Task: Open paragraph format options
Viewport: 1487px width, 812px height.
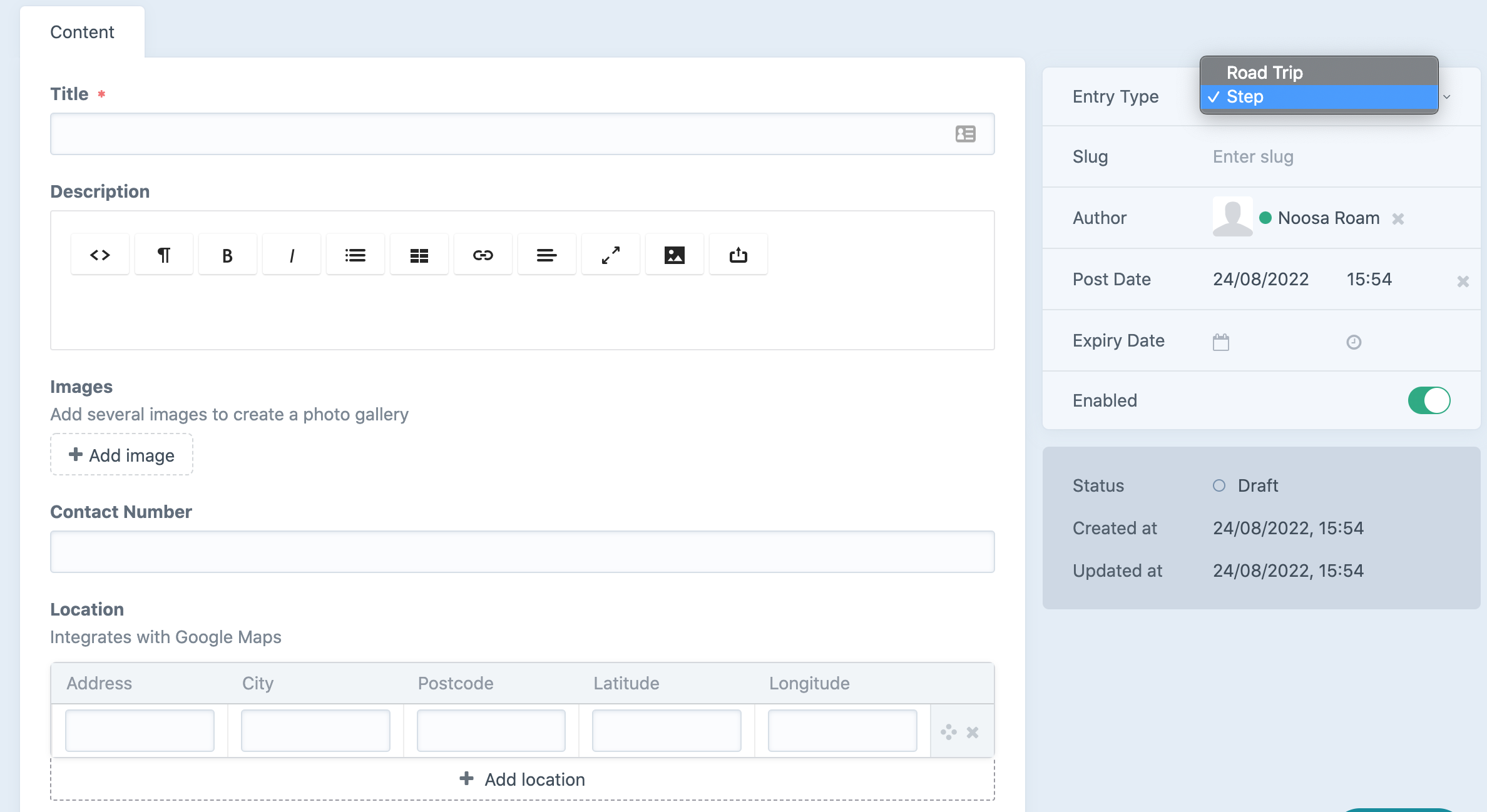Action: (x=164, y=255)
